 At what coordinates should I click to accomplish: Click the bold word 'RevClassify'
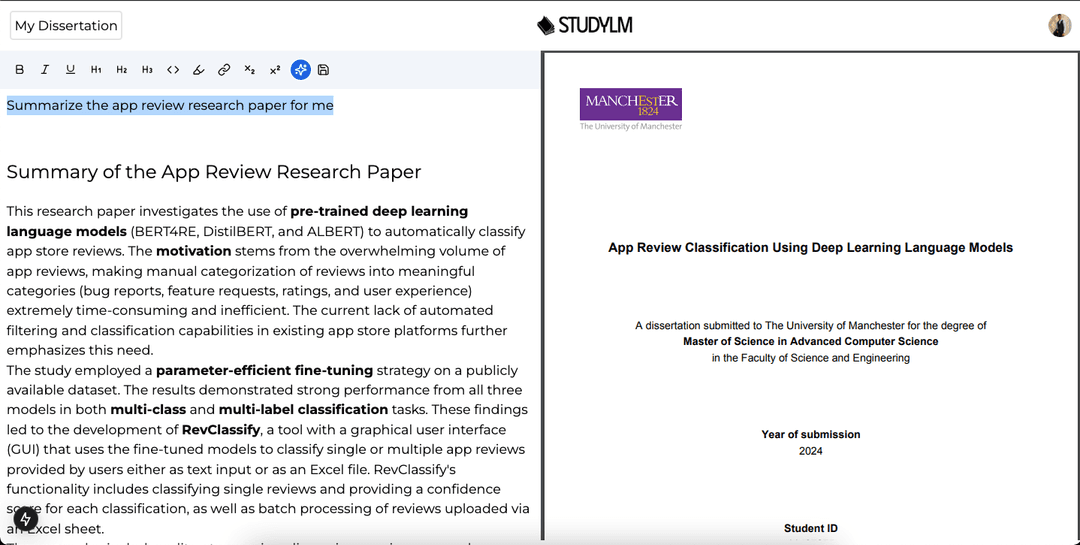pyautogui.click(x=220, y=430)
